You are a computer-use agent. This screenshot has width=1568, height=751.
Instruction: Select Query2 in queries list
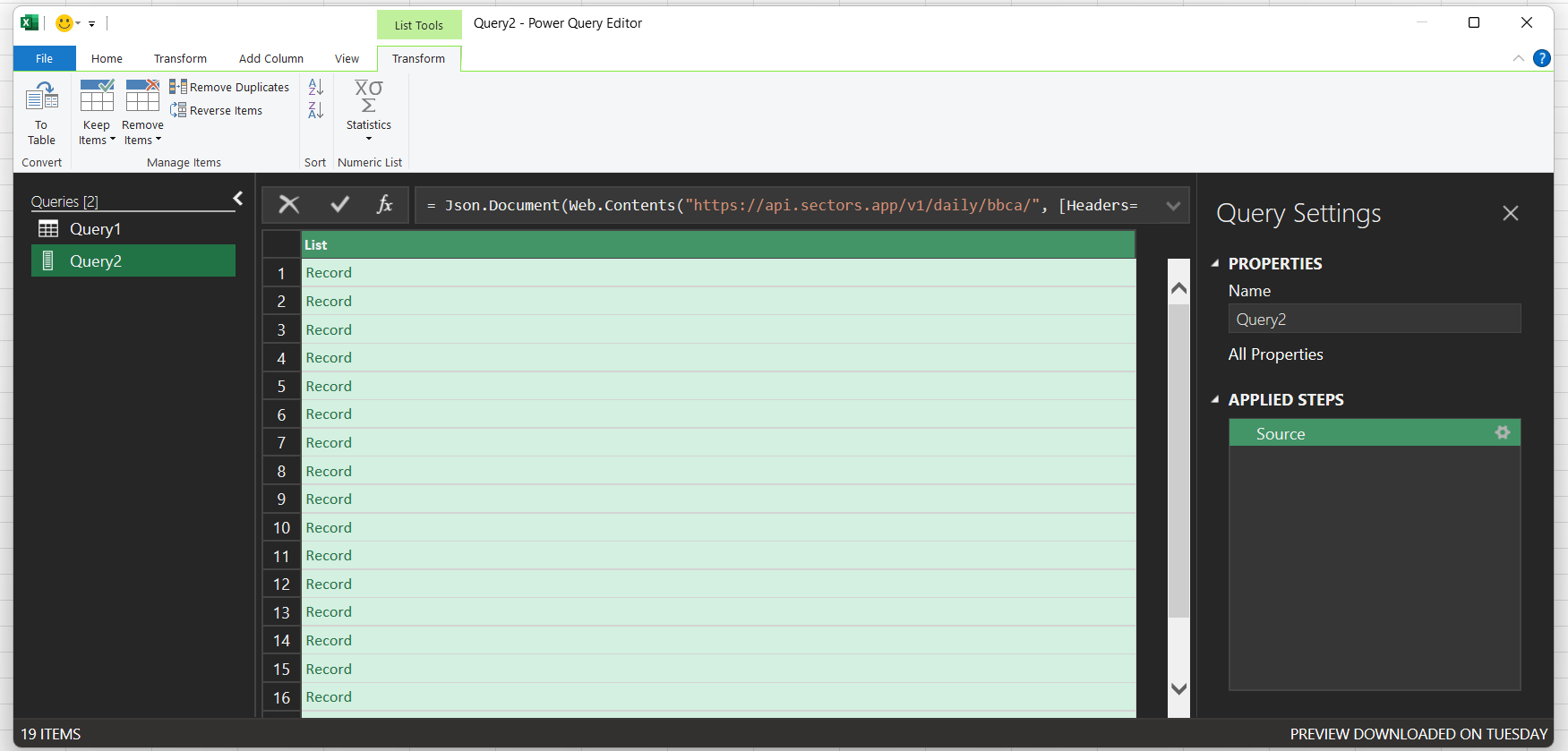pyautogui.click(x=133, y=260)
